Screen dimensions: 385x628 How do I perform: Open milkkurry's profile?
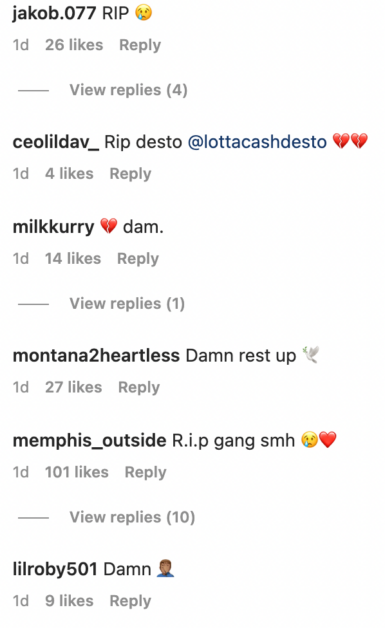pyautogui.click(x=53, y=227)
